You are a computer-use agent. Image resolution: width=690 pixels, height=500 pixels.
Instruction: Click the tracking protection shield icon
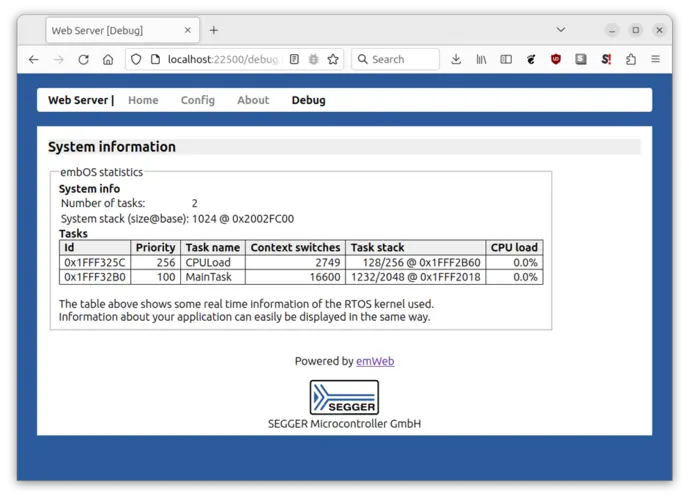click(137, 60)
